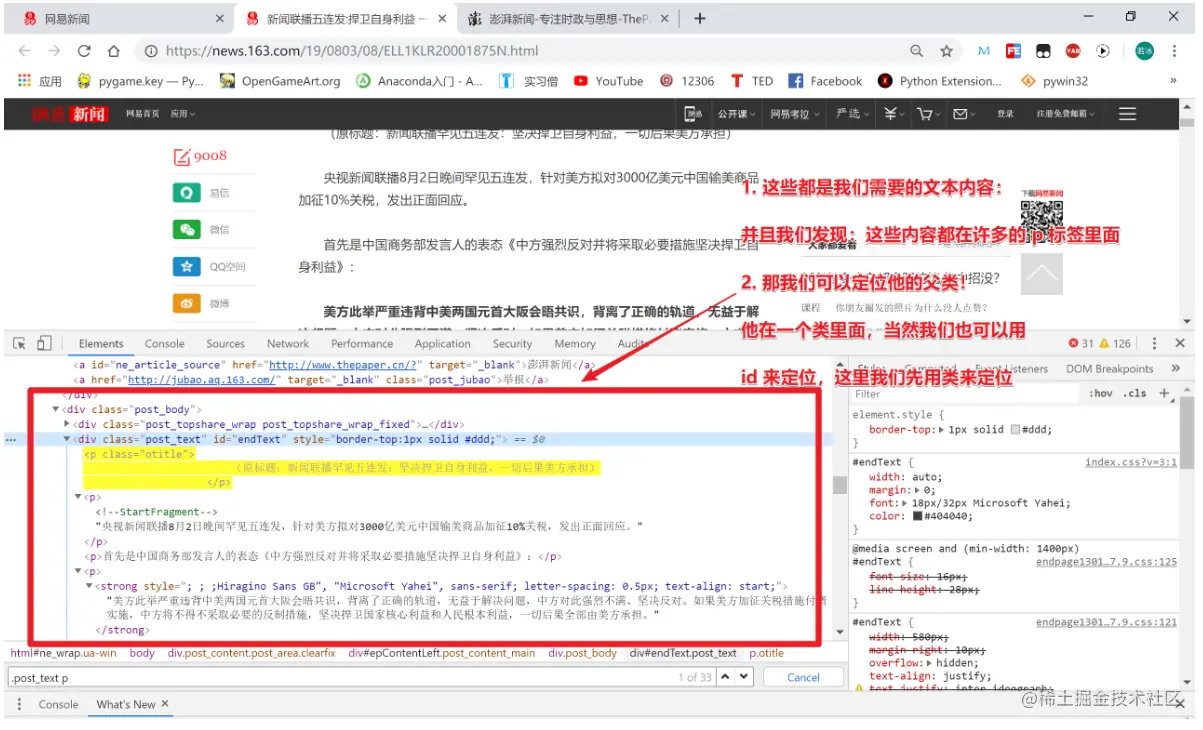Click the yellow 126 warnings icon
The width and height of the screenshot is (1203, 730).
click(1103, 343)
